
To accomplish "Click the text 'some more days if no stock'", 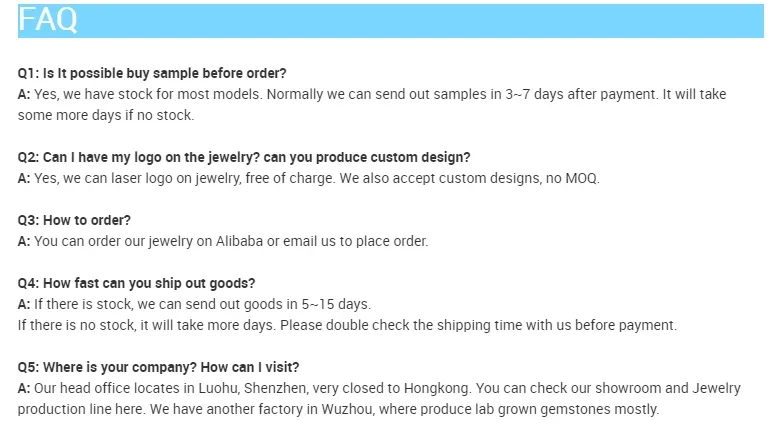I will coord(106,115).
